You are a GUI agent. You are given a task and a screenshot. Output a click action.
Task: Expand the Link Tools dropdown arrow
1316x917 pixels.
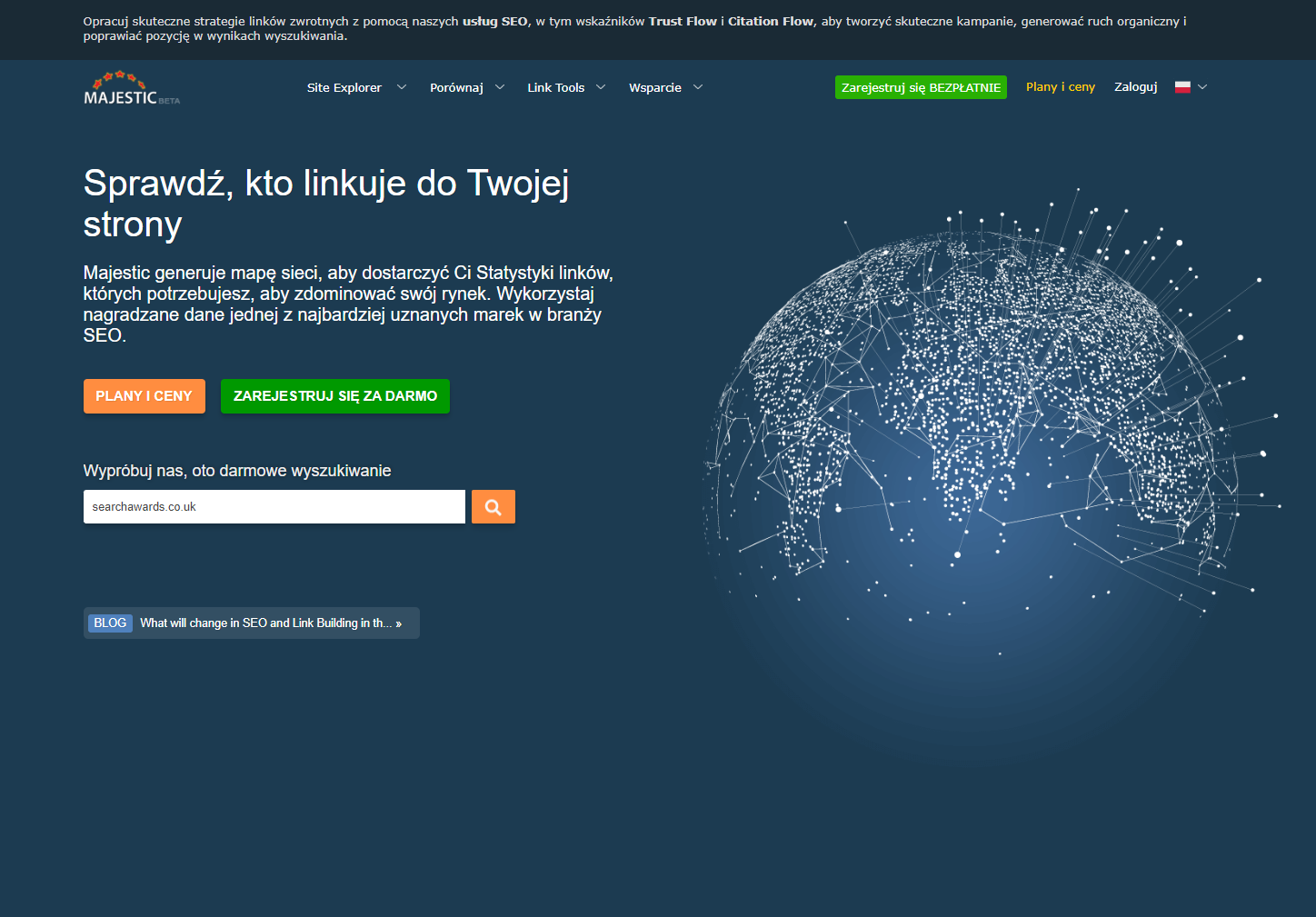click(x=601, y=87)
